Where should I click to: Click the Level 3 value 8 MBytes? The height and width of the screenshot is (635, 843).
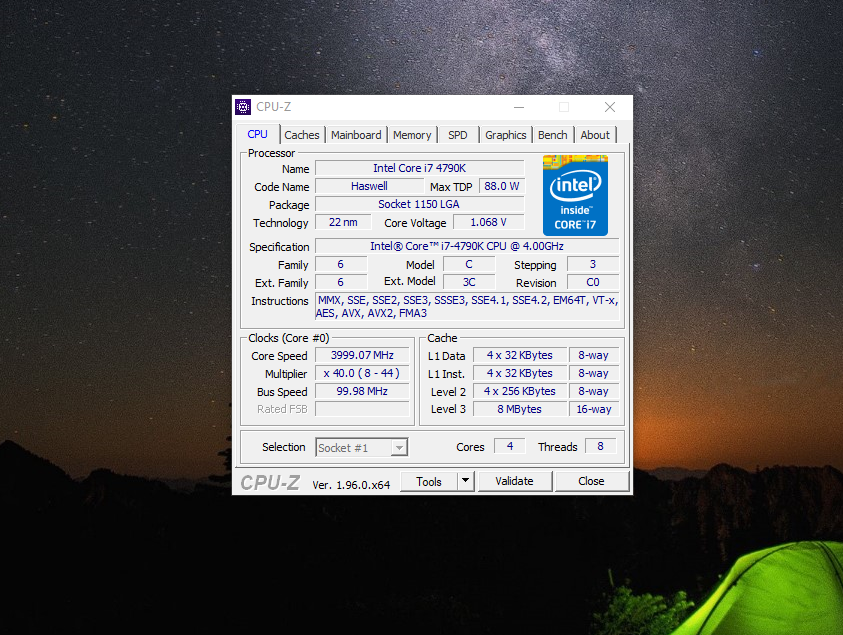pyautogui.click(x=520, y=409)
